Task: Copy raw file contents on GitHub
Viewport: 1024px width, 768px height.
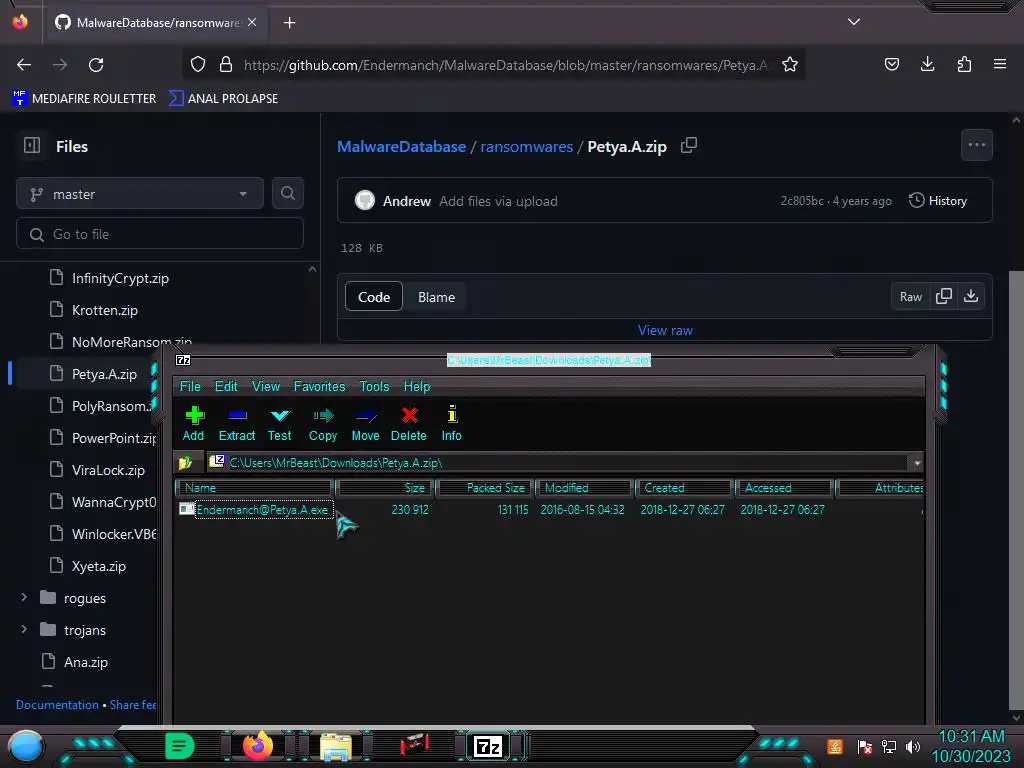Action: click(944, 296)
